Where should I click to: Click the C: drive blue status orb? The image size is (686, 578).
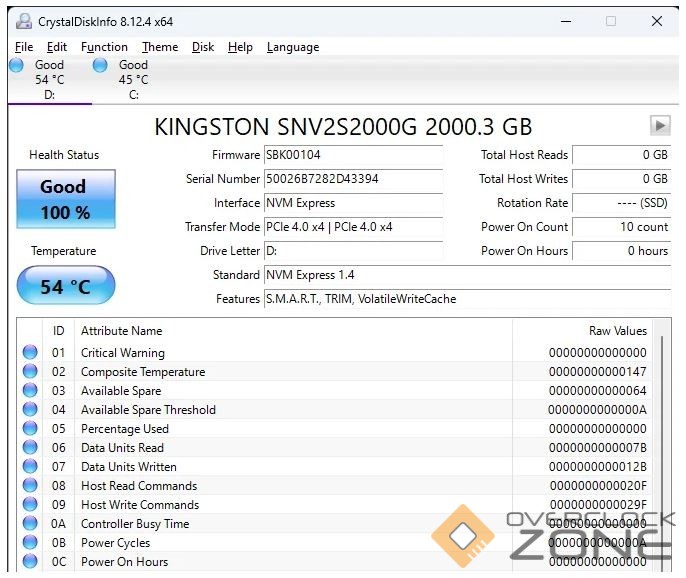pos(100,65)
